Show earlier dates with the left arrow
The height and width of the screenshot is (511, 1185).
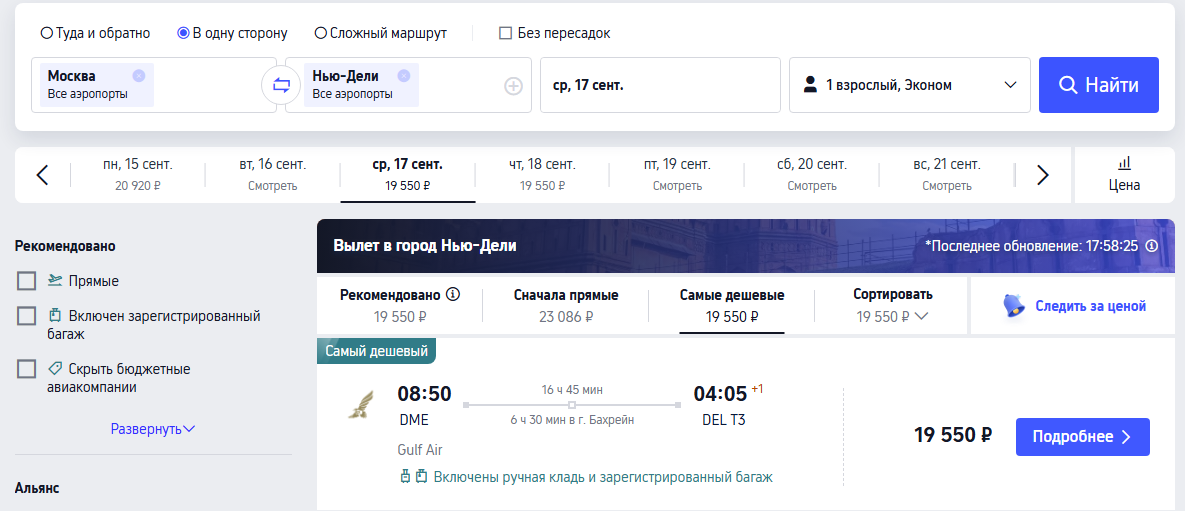42,175
